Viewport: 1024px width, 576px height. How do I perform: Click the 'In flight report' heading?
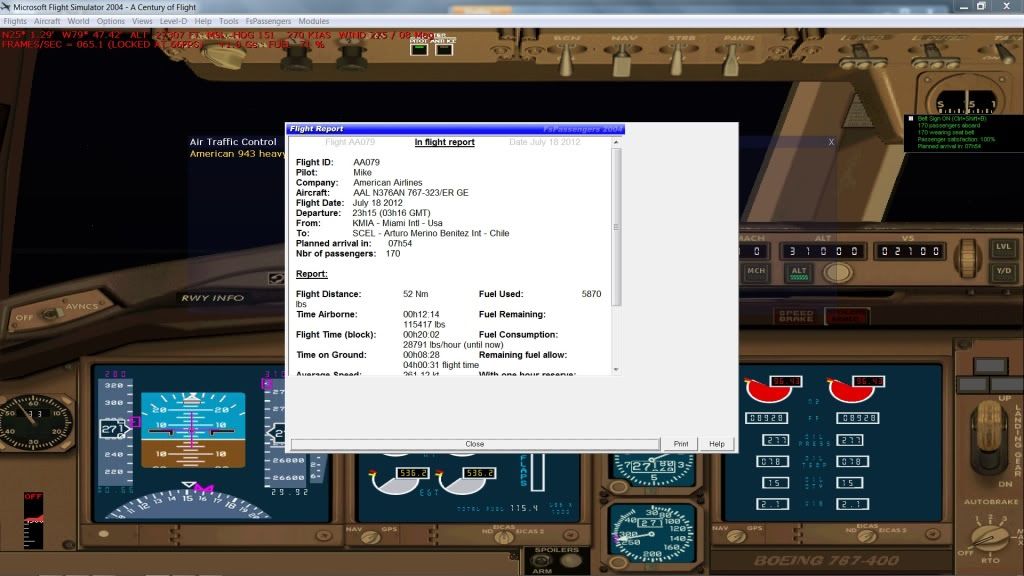[445, 142]
